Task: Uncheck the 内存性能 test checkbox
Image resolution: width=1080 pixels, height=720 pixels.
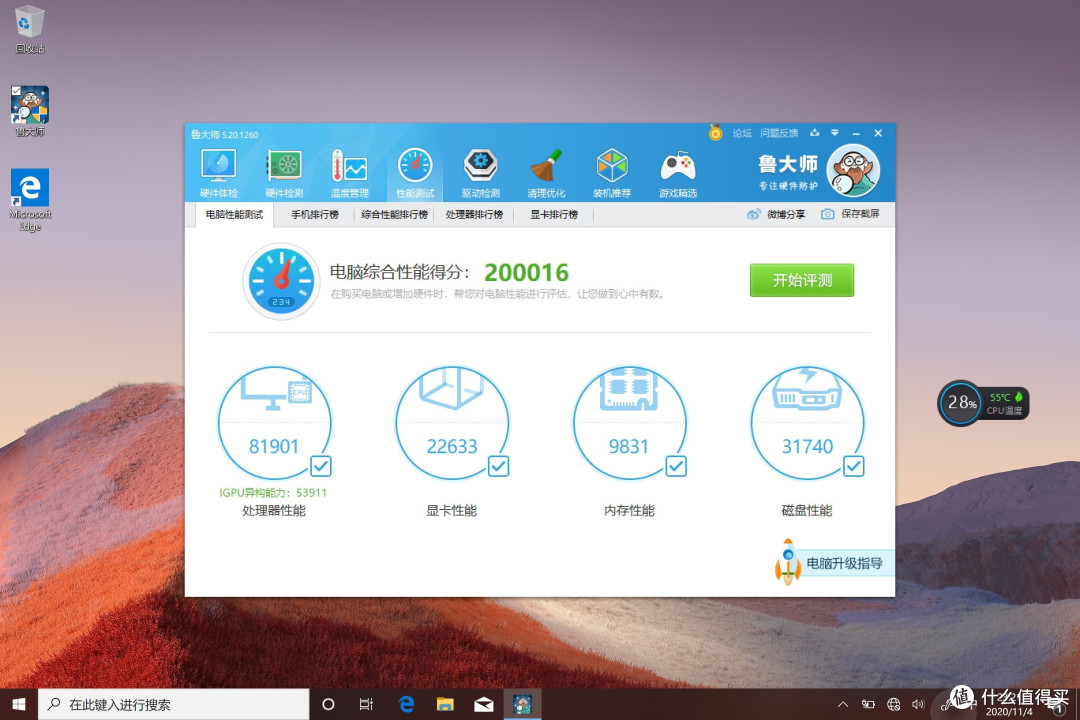Action: tap(676, 466)
